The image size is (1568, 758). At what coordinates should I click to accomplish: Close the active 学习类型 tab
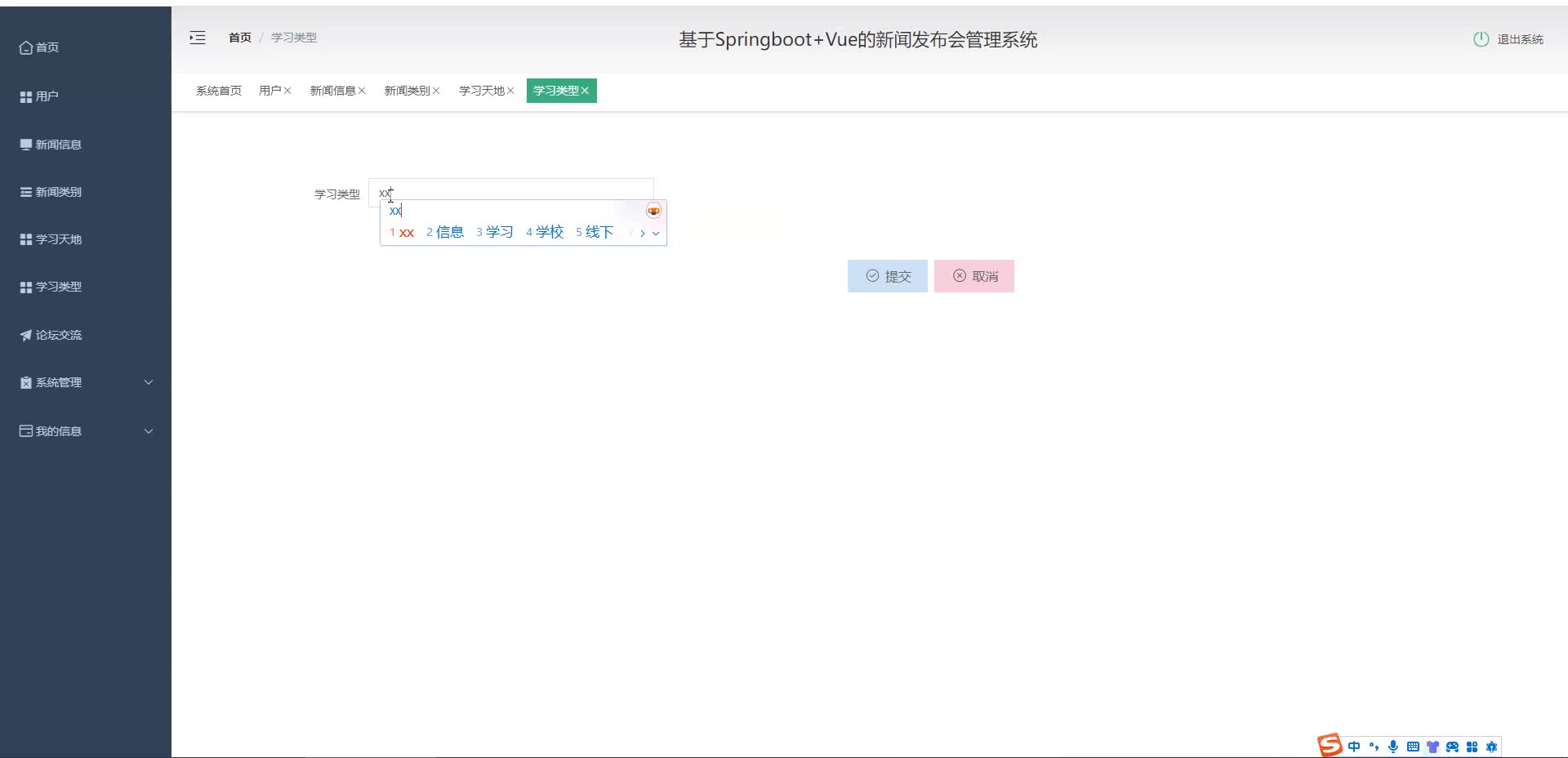click(x=585, y=91)
